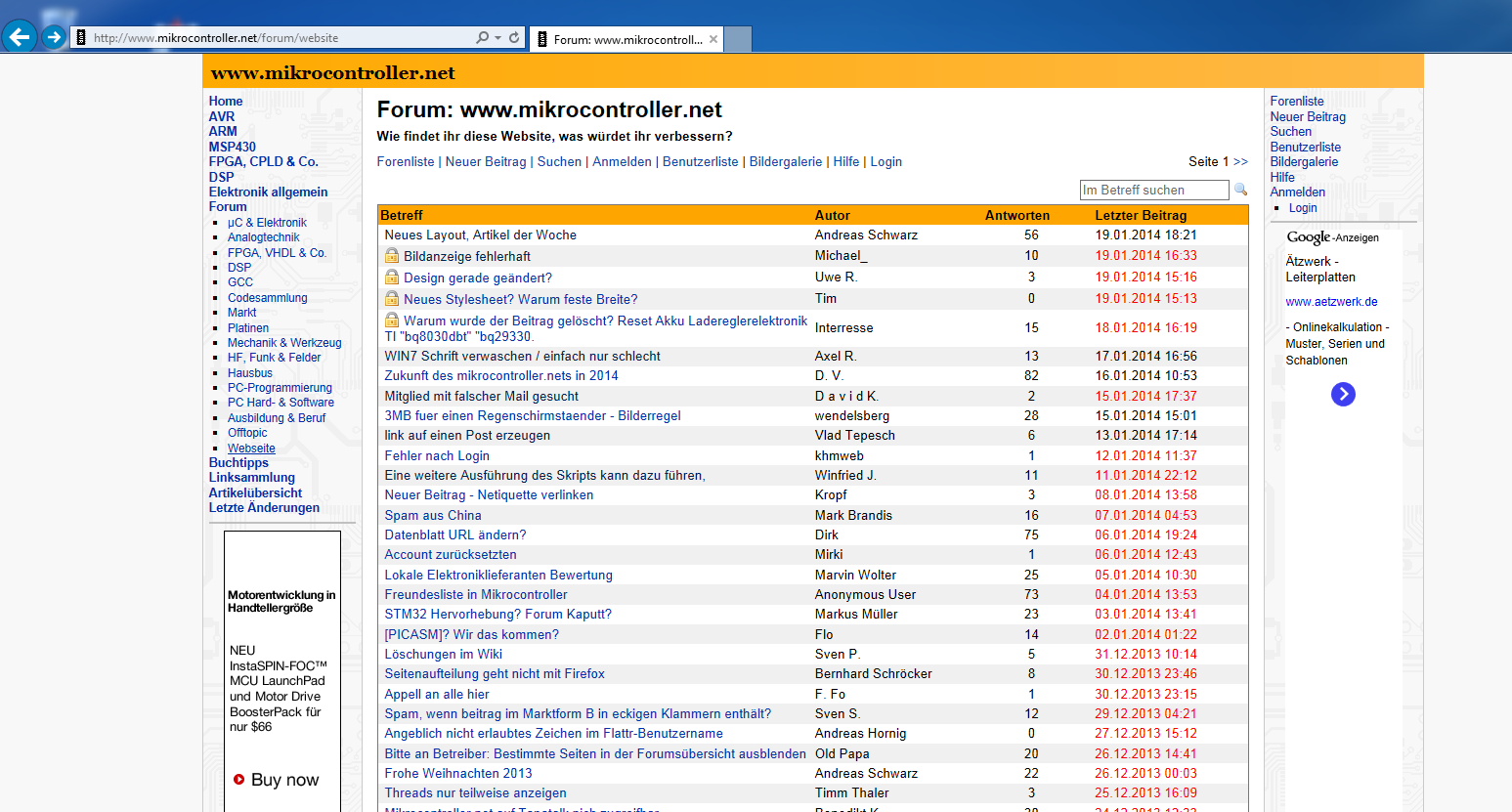Click the browser back arrow button
The image size is (1512, 812).
[20, 37]
